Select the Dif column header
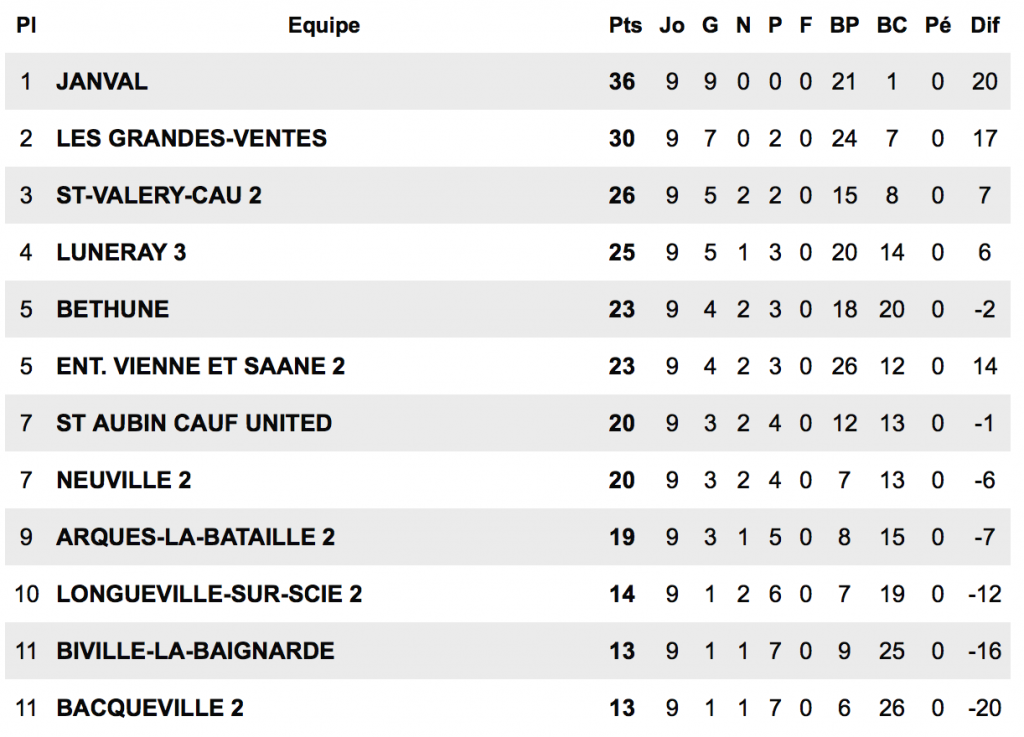 pyautogui.click(x=985, y=26)
